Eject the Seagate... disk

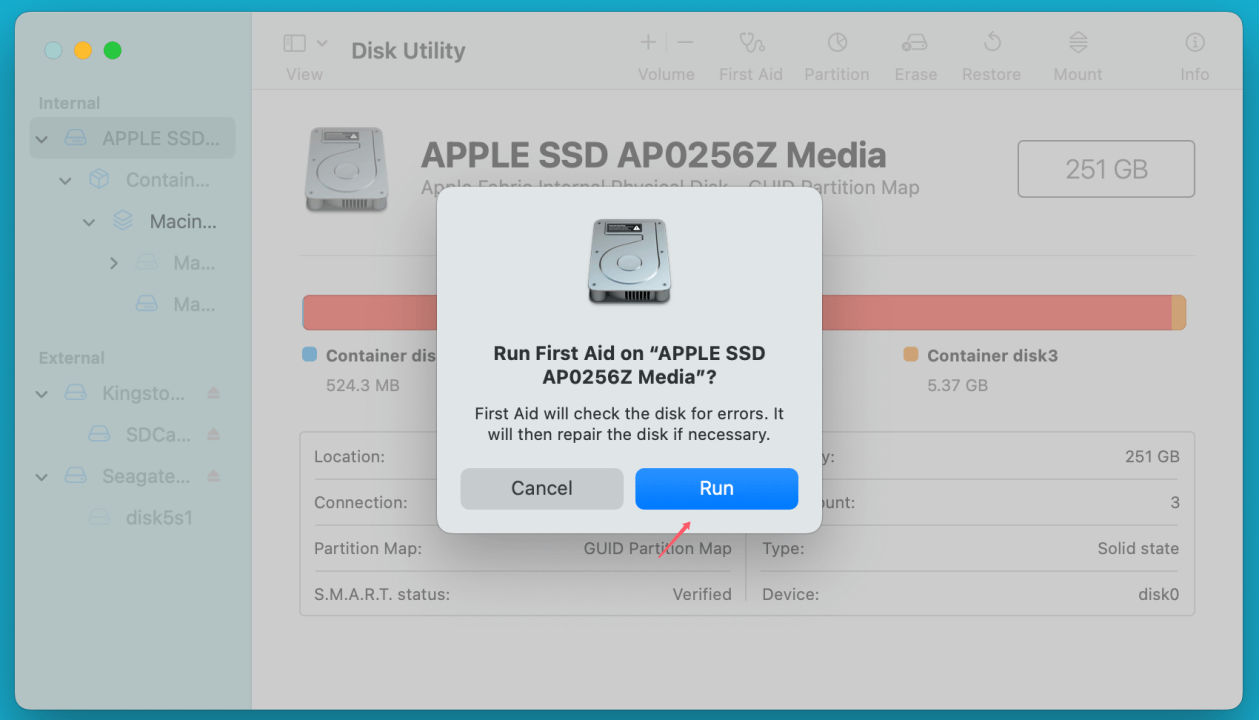213,476
